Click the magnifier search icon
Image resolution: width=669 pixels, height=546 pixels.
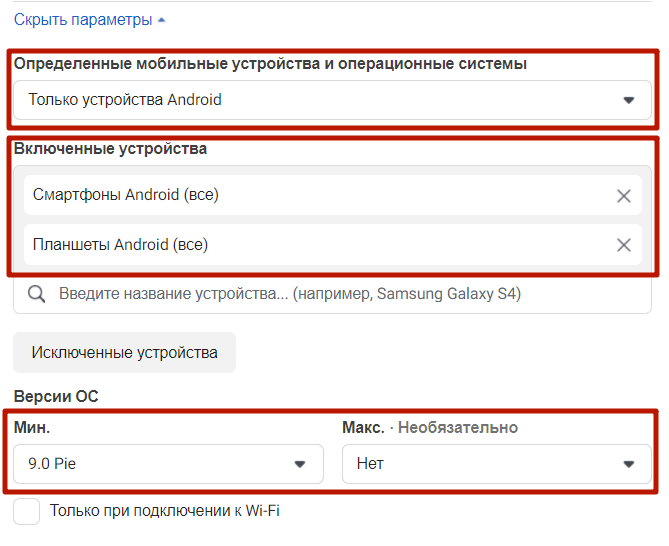tap(36, 294)
